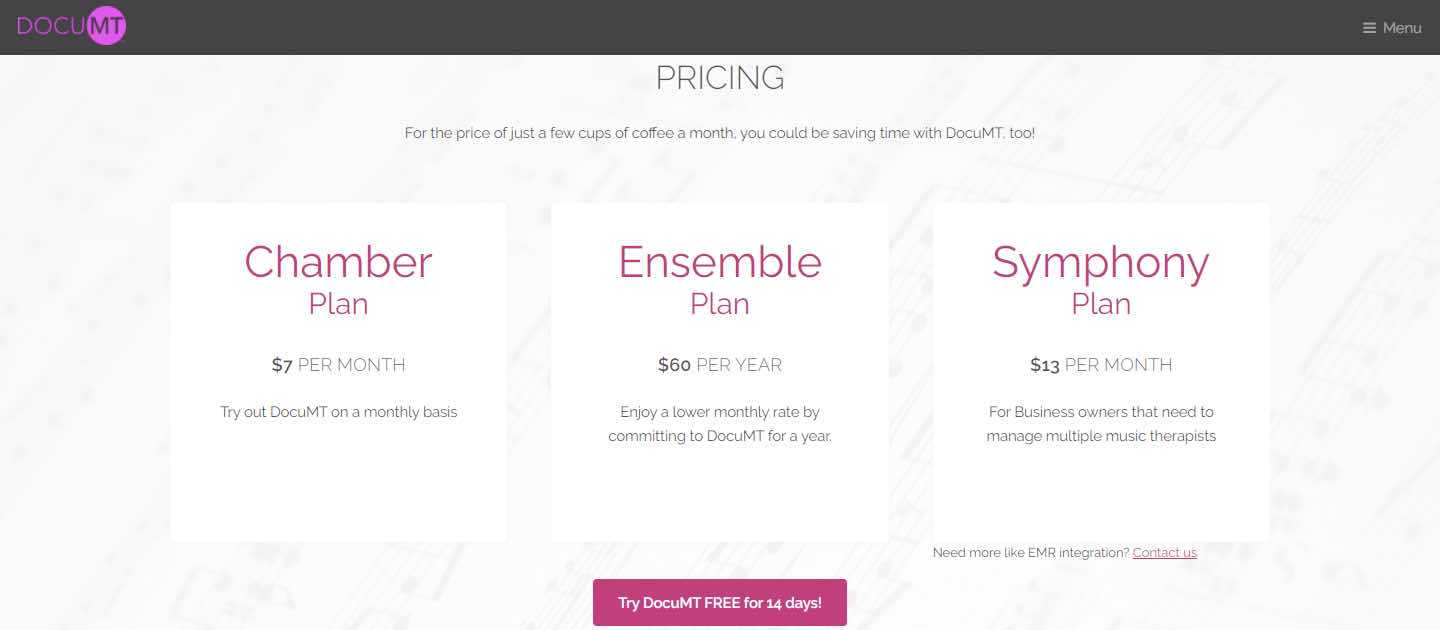Click the word Plan under Ensemble
Image resolution: width=1440 pixels, height=630 pixels.
tap(720, 304)
